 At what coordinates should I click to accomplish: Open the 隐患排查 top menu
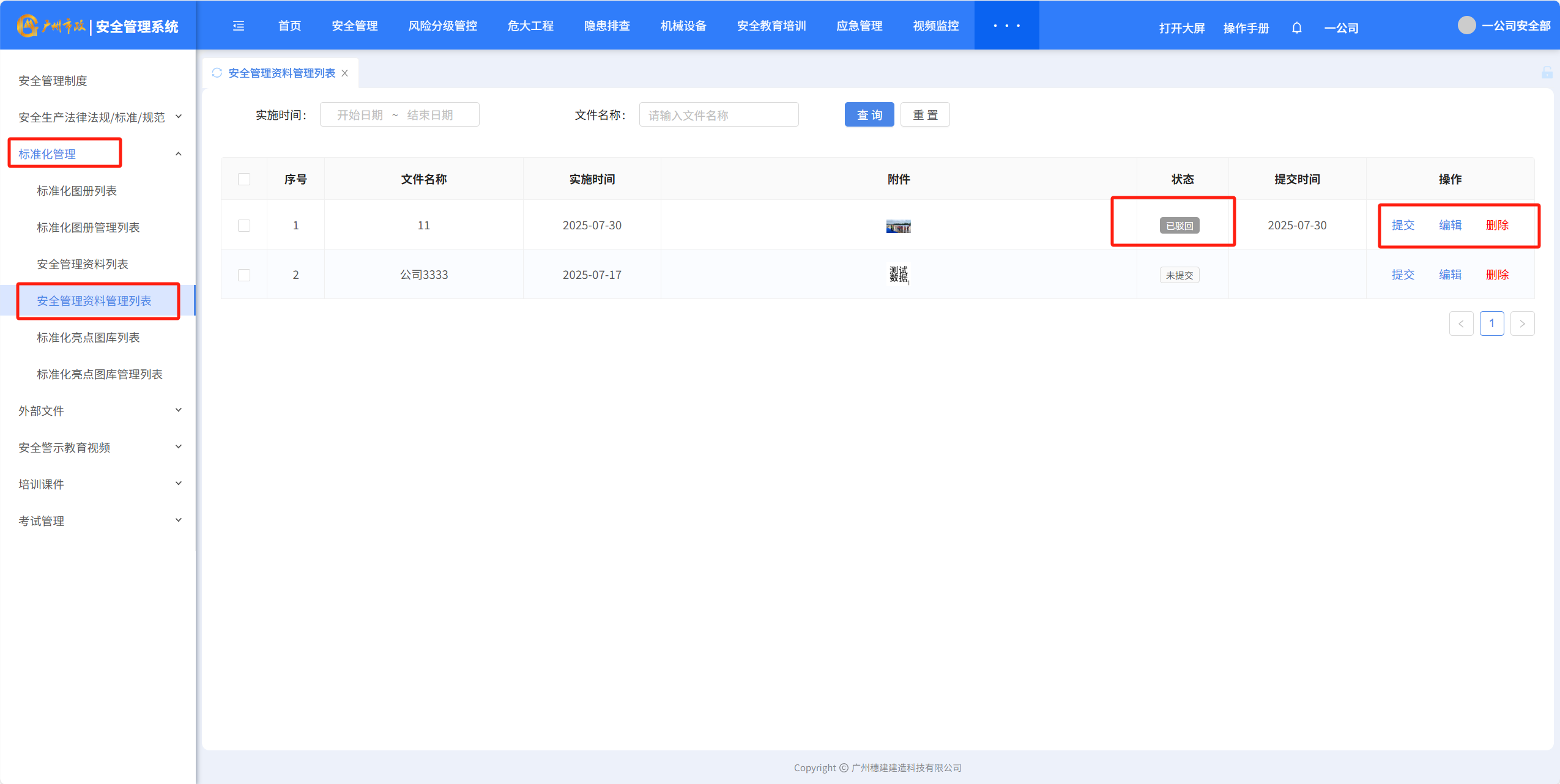607,26
